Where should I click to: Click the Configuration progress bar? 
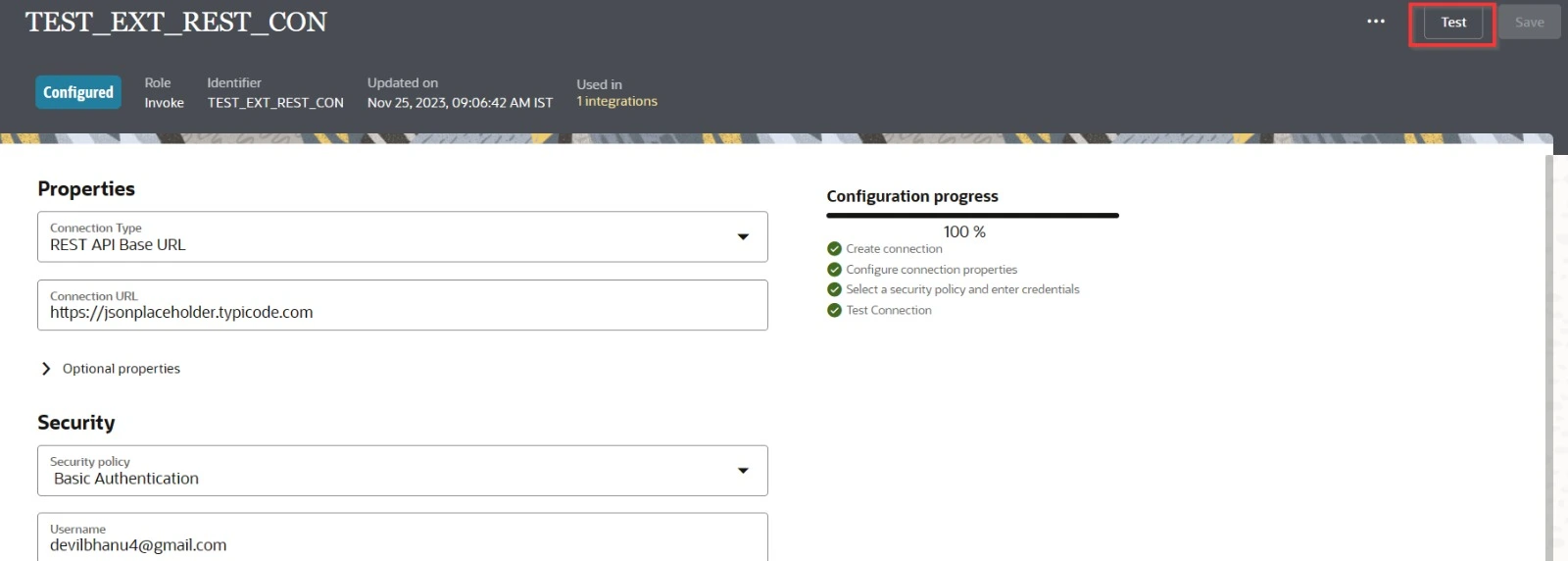tap(971, 215)
